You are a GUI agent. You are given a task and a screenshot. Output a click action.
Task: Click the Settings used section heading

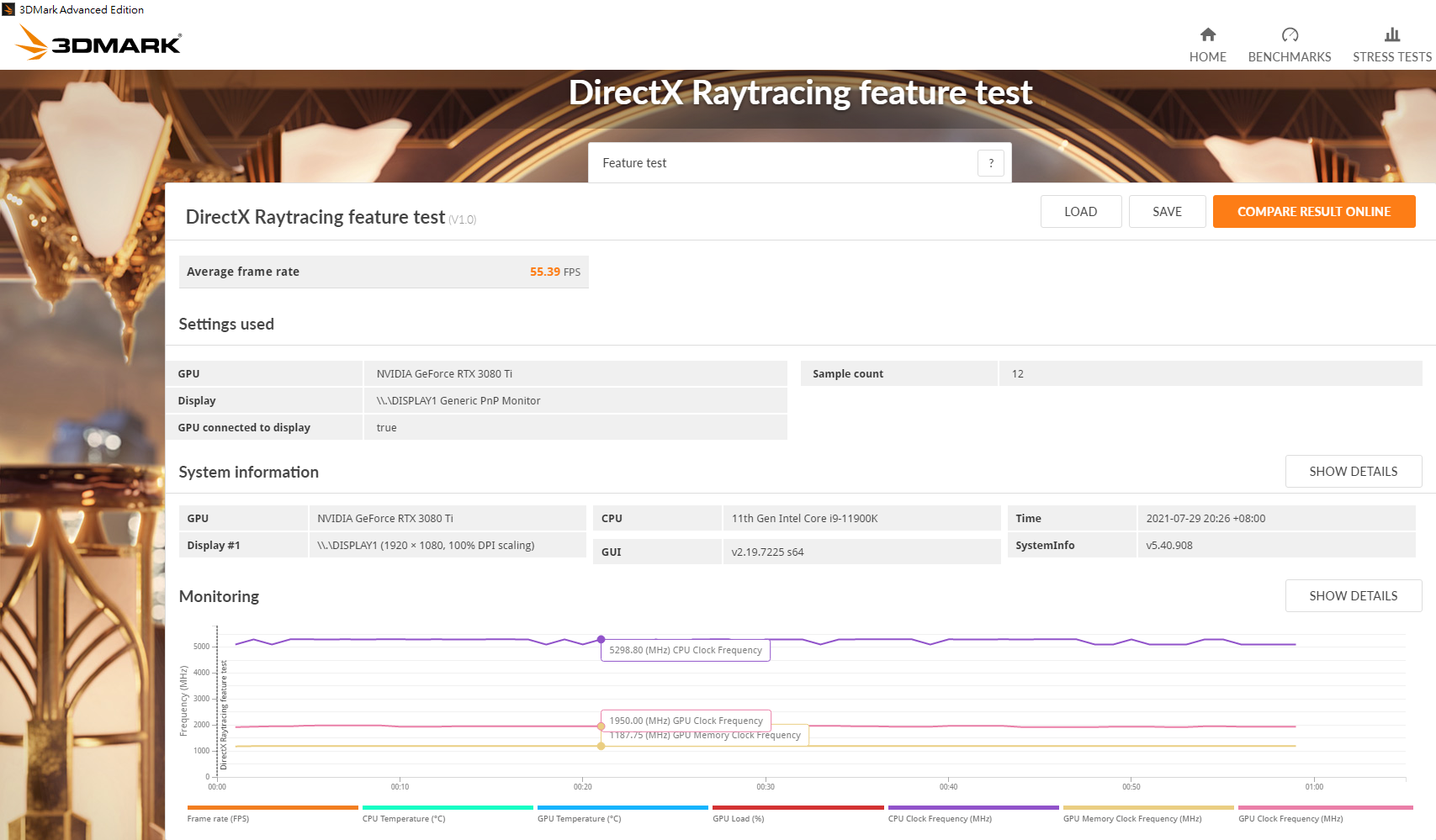click(x=226, y=325)
